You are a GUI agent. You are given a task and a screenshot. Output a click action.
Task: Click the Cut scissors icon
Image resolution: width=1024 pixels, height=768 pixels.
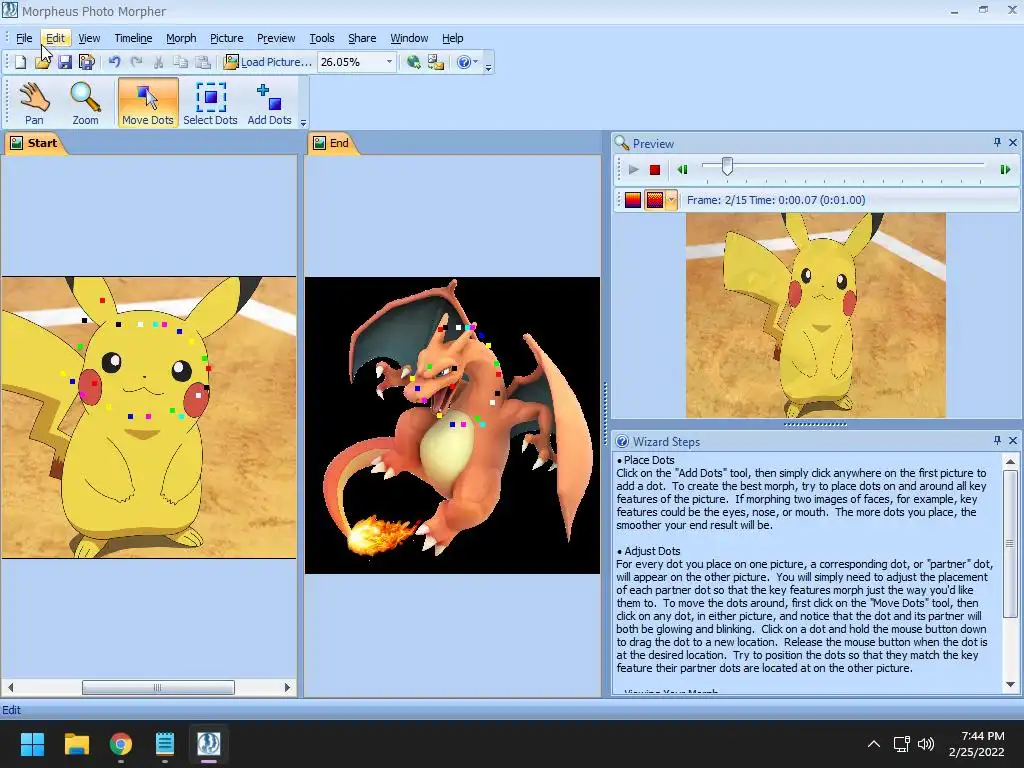click(158, 62)
